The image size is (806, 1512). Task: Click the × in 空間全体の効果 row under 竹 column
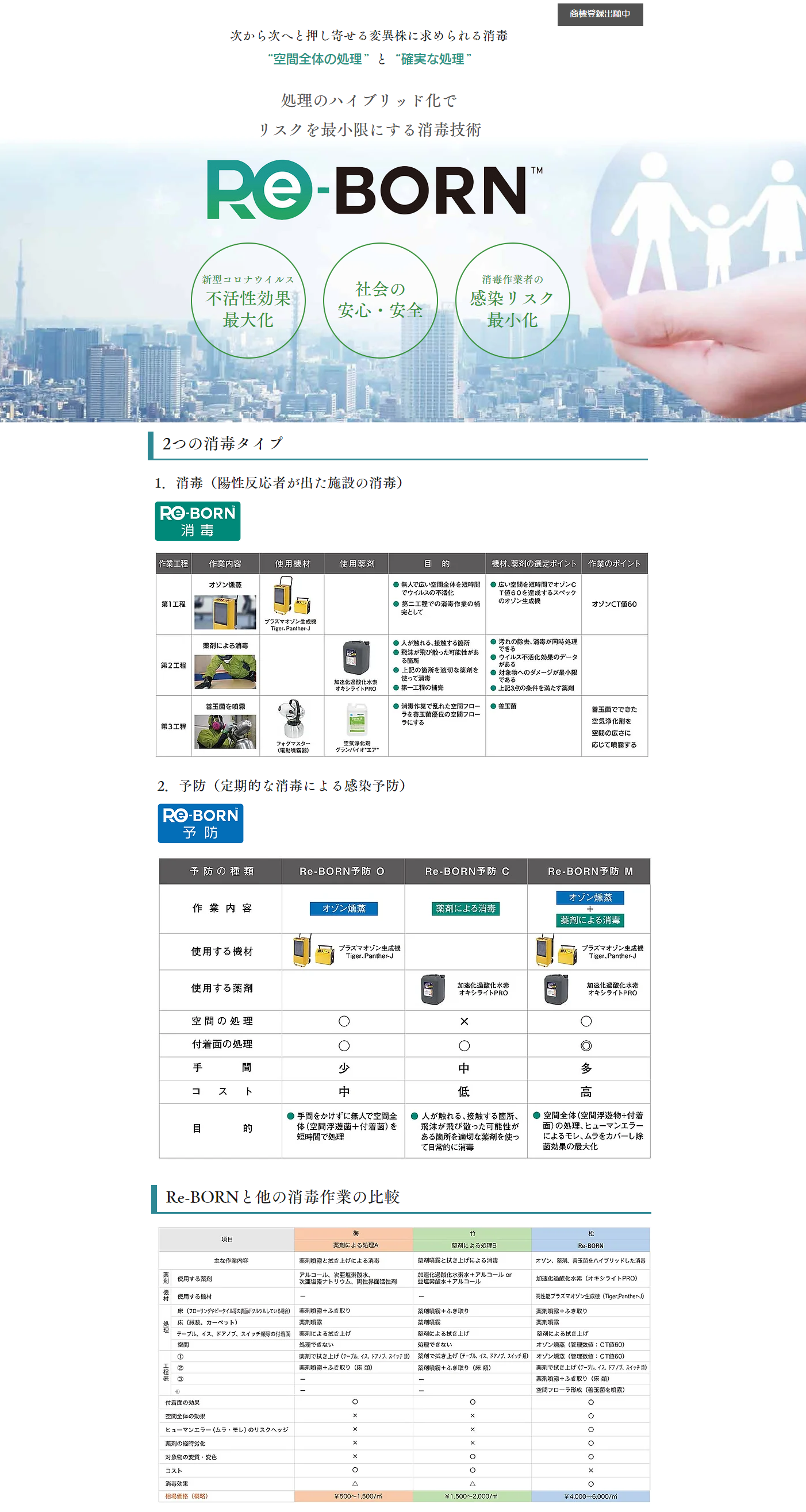(x=473, y=1415)
